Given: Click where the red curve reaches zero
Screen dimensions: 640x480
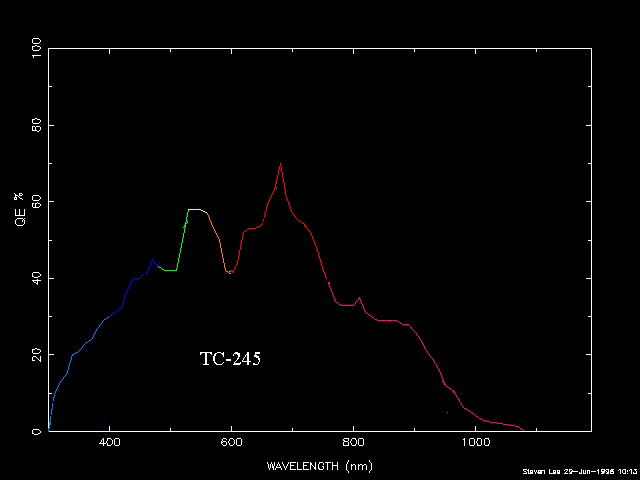Looking at the screenshot, I should click(523, 430).
